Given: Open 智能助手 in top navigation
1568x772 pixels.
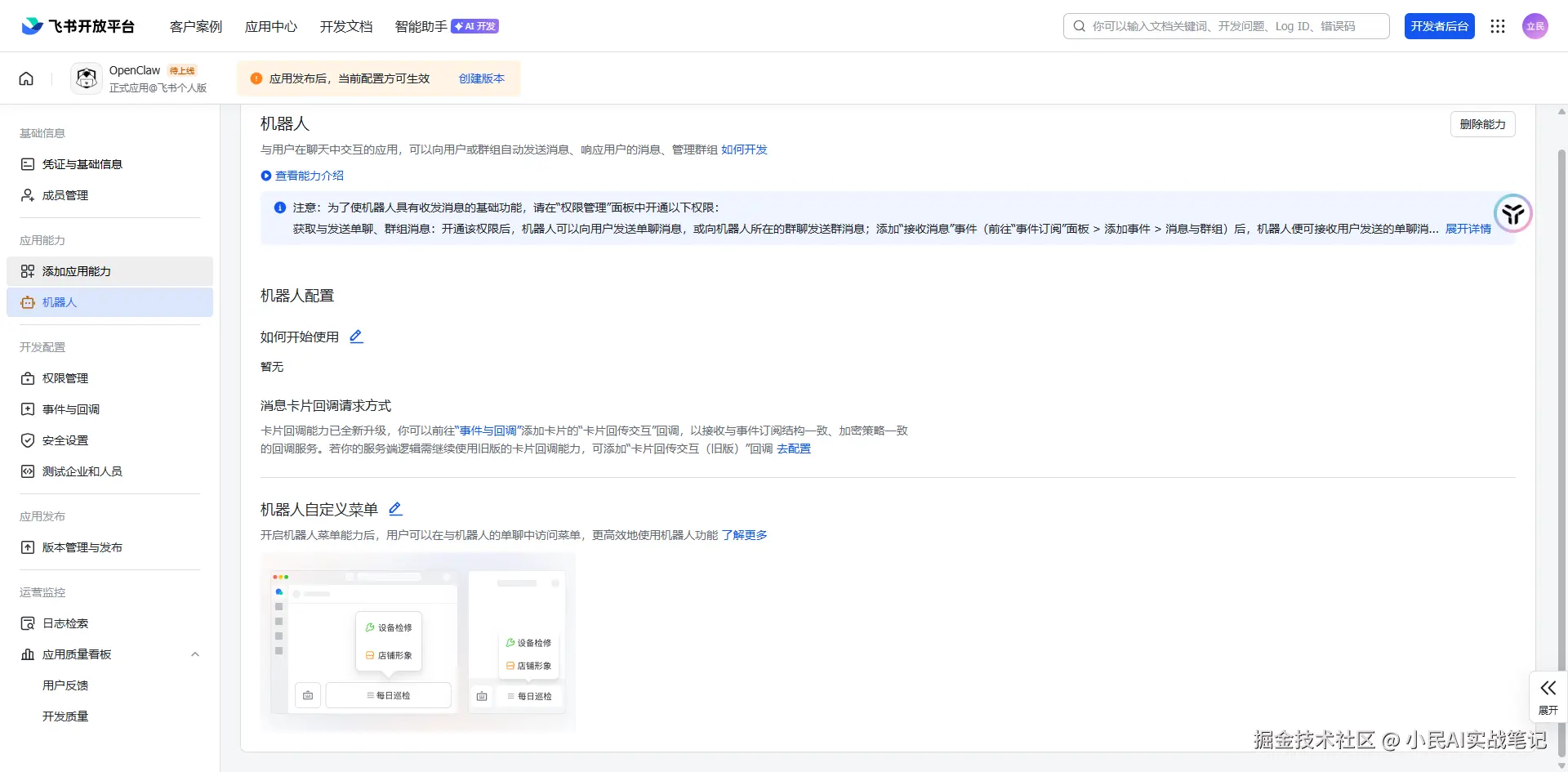Looking at the screenshot, I should (x=421, y=26).
